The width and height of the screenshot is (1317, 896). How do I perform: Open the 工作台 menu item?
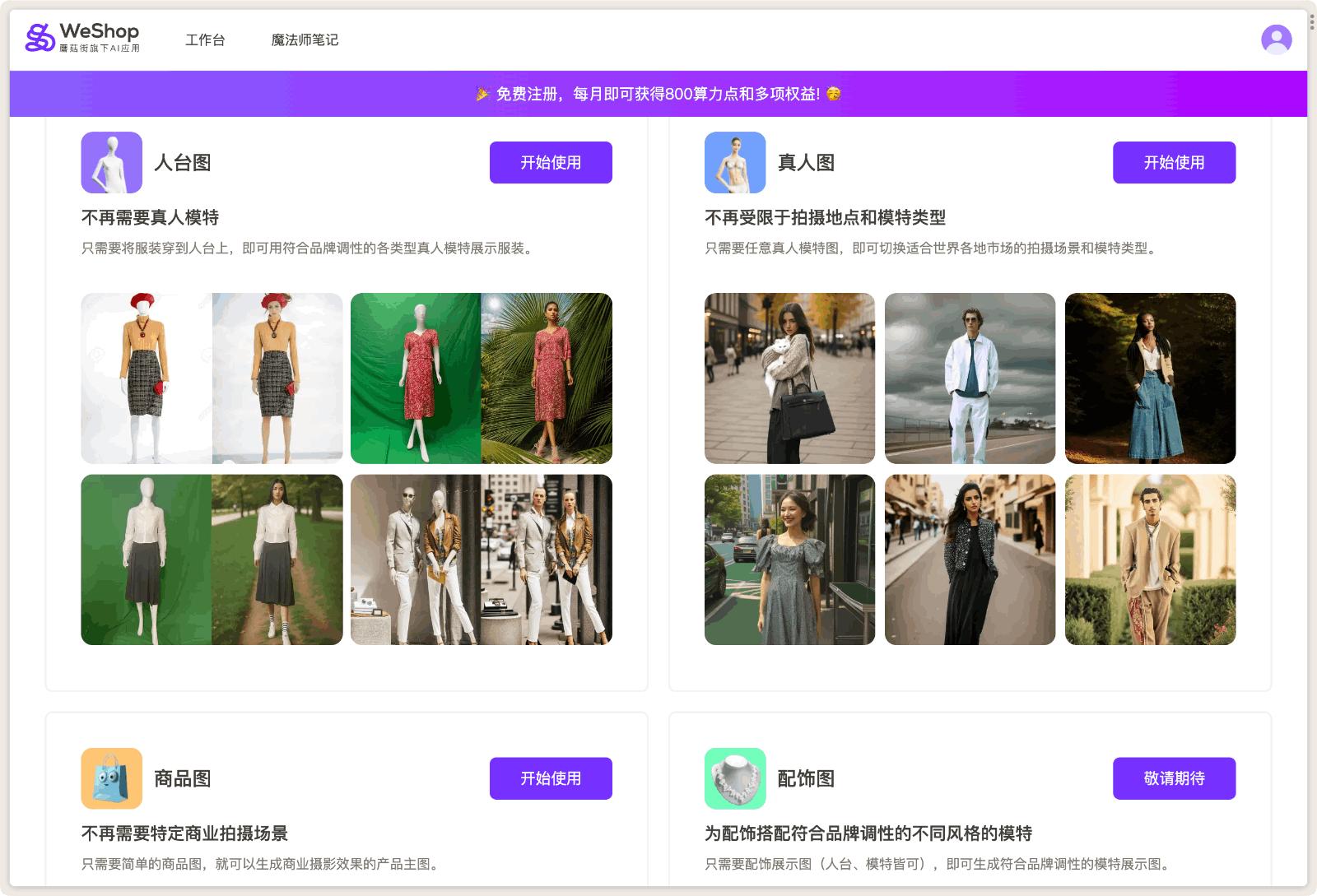tap(205, 39)
